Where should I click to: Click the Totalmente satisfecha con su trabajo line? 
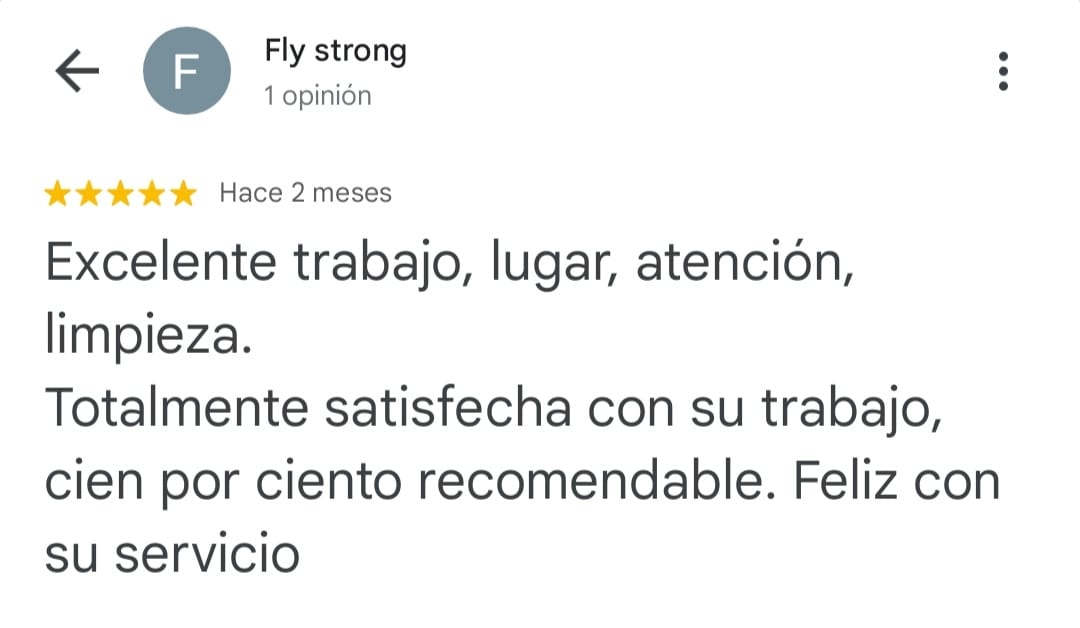coord(493,409)
